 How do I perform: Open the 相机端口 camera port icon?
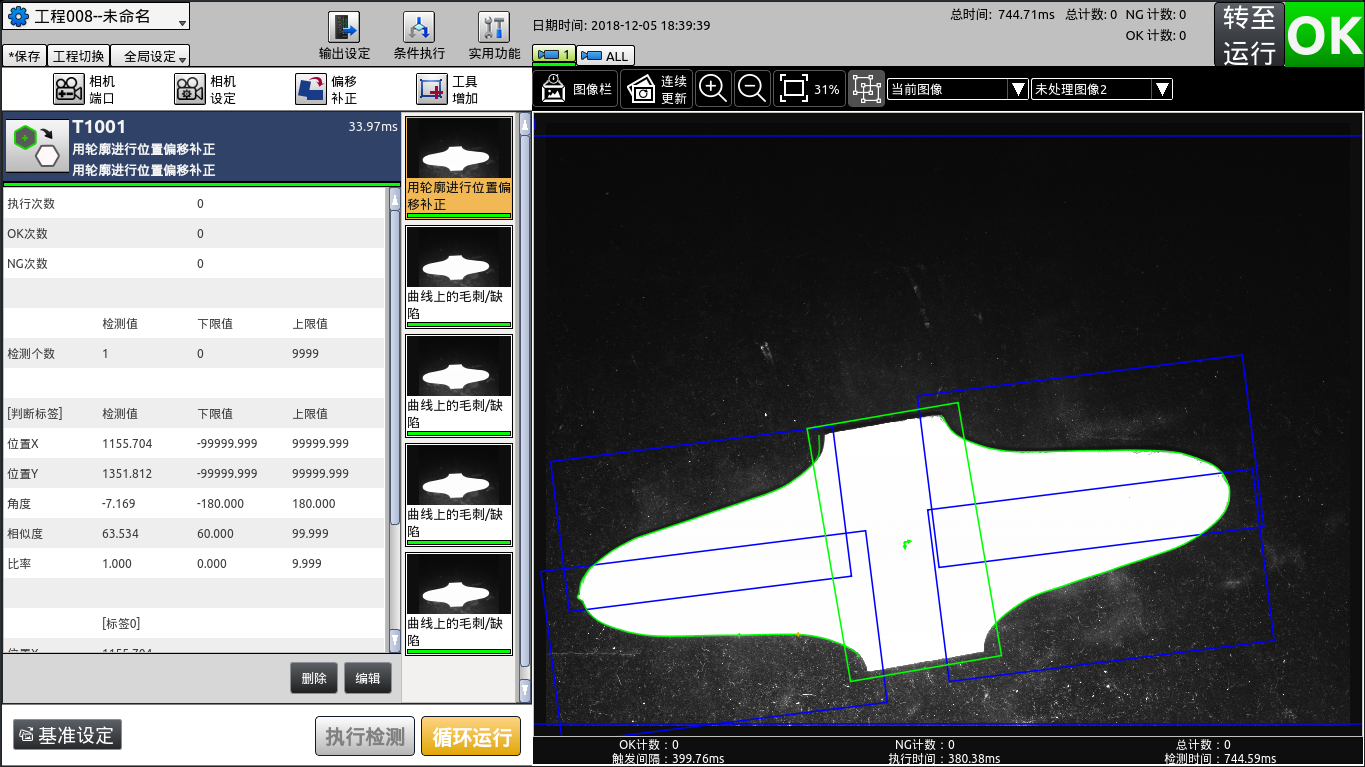69,89
